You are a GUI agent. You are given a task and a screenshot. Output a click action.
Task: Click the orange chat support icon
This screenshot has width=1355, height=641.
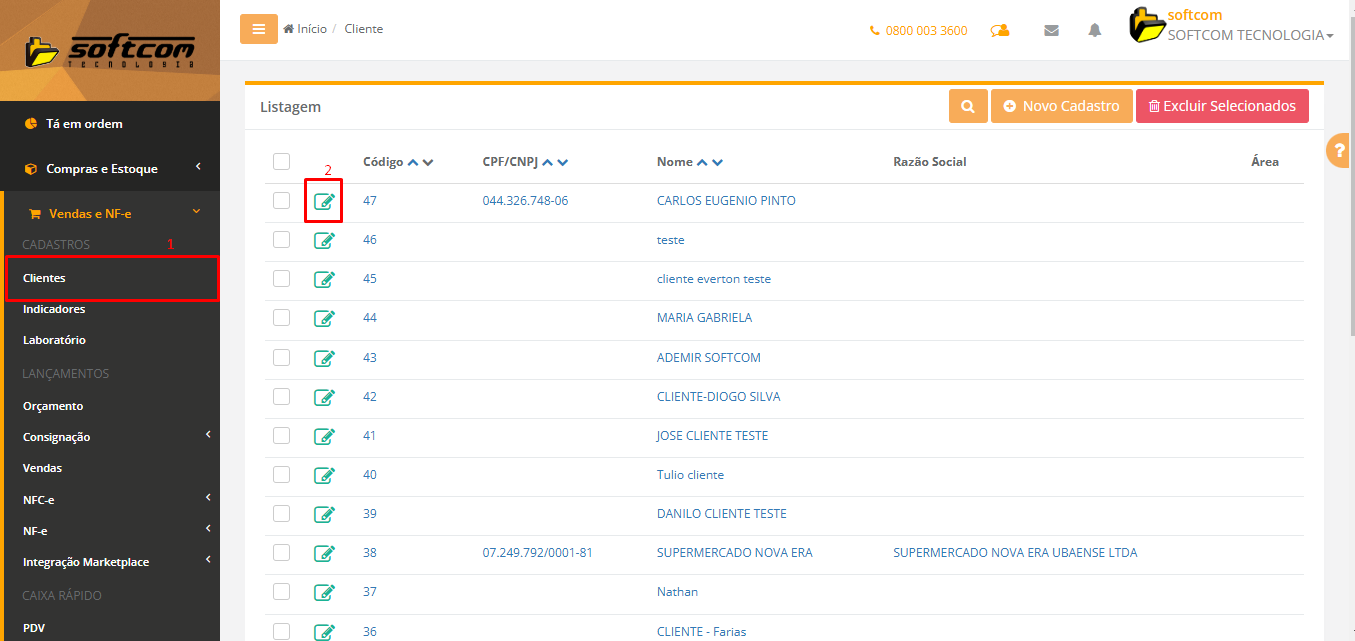[1000, 30]
